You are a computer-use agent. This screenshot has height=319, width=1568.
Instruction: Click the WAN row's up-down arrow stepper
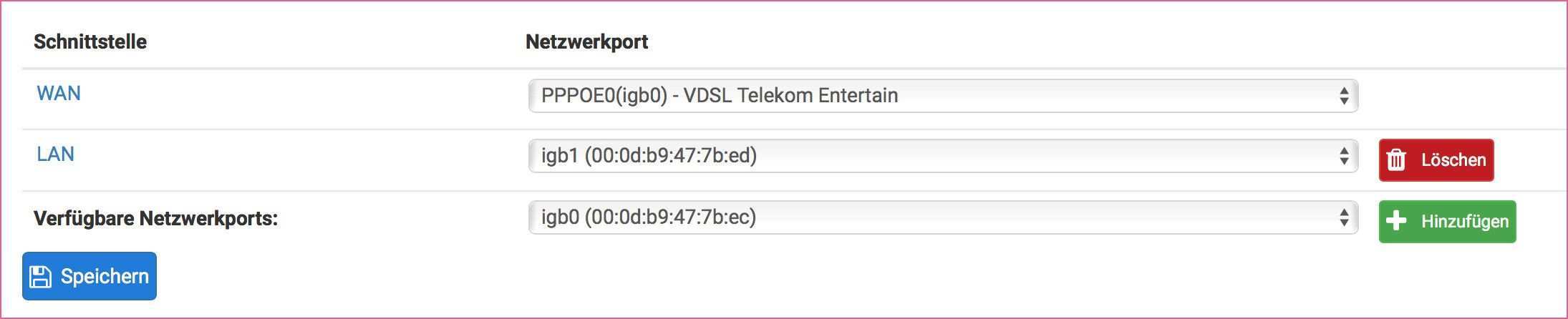(x=1344, y=96)
